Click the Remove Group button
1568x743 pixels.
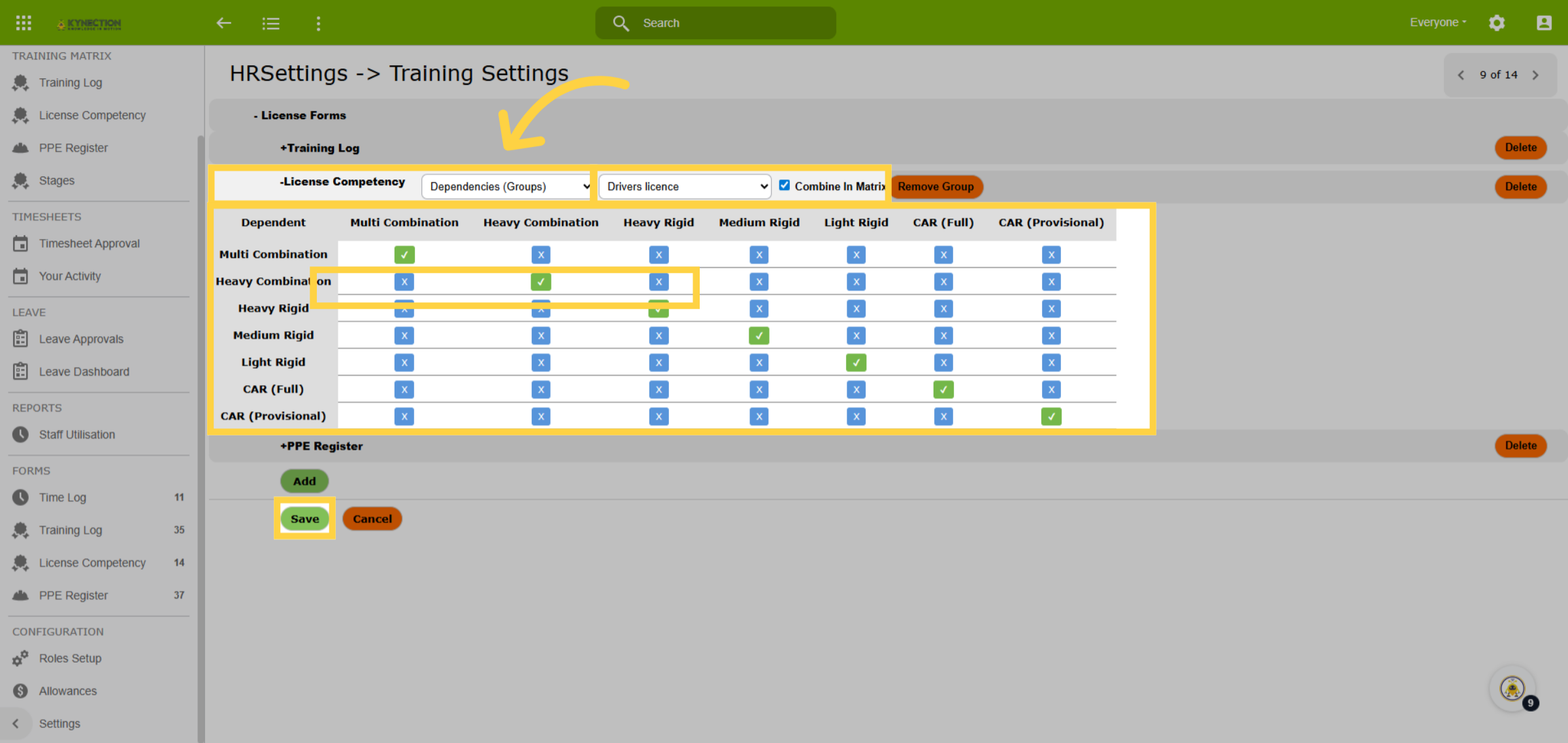[x=936, y=187]
